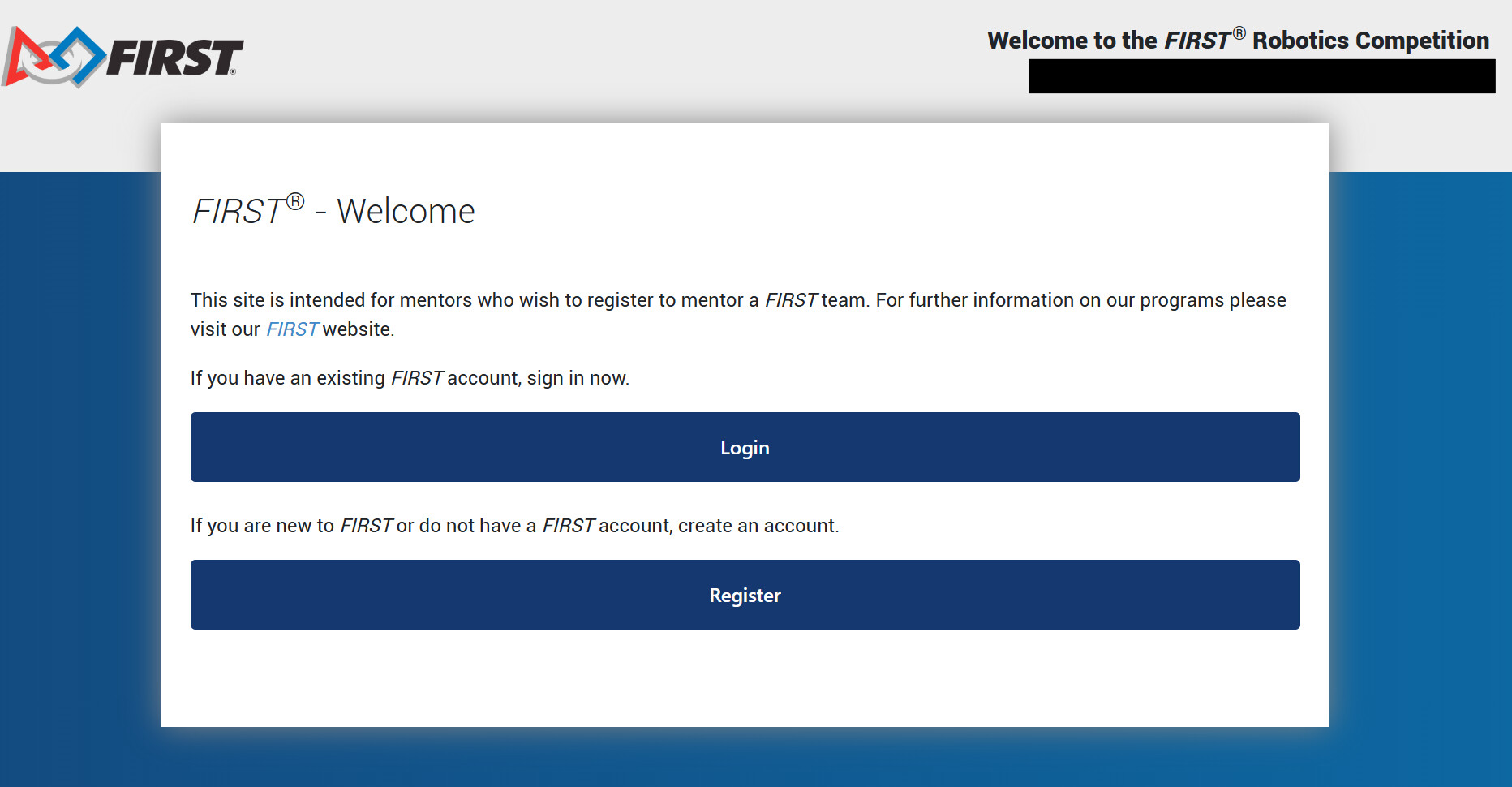The image size is (1512, 787).
Task: Open the blue FIRST website link
Action: point(292,329)
